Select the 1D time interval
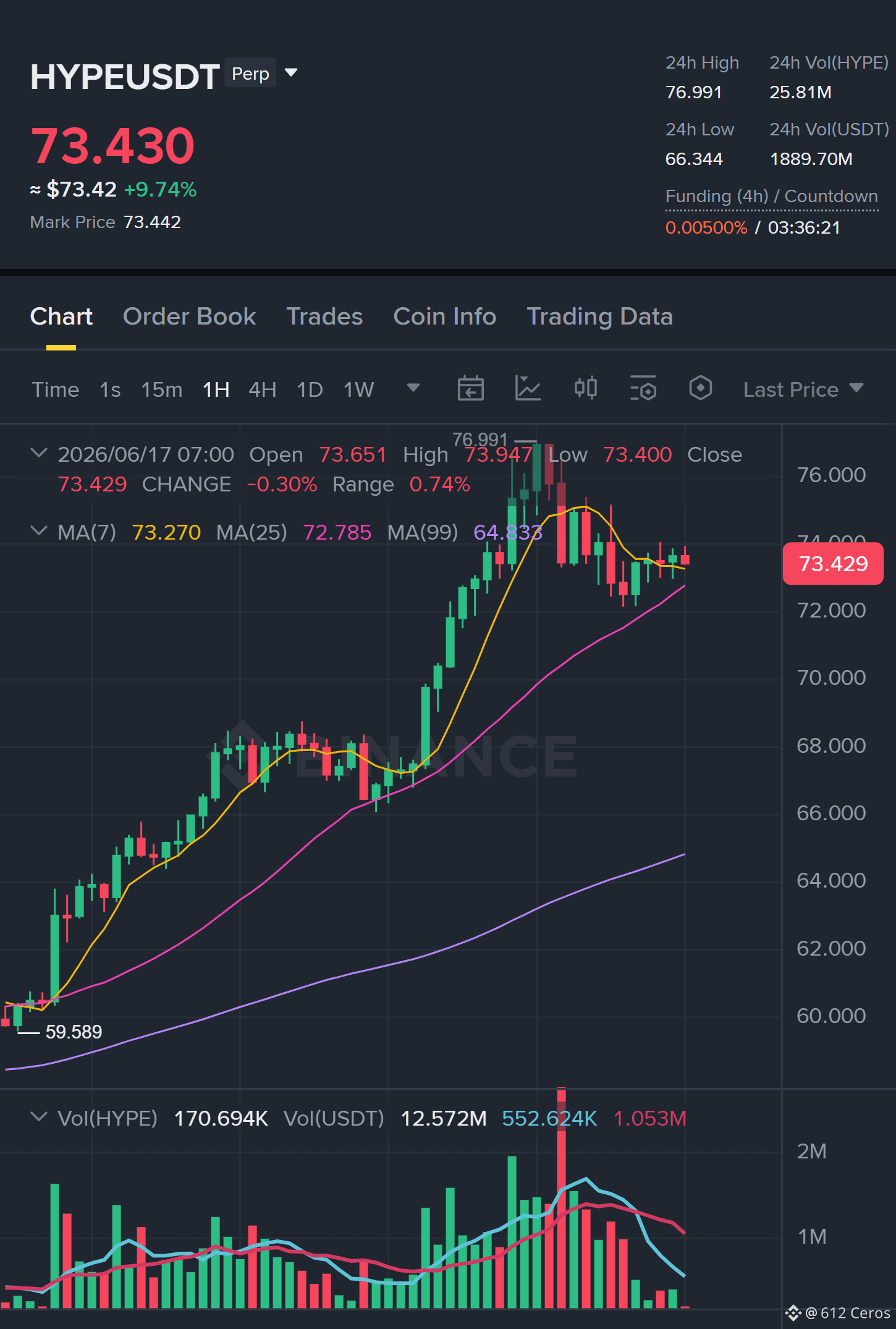The image size is (896, 1329). [310, 389]
